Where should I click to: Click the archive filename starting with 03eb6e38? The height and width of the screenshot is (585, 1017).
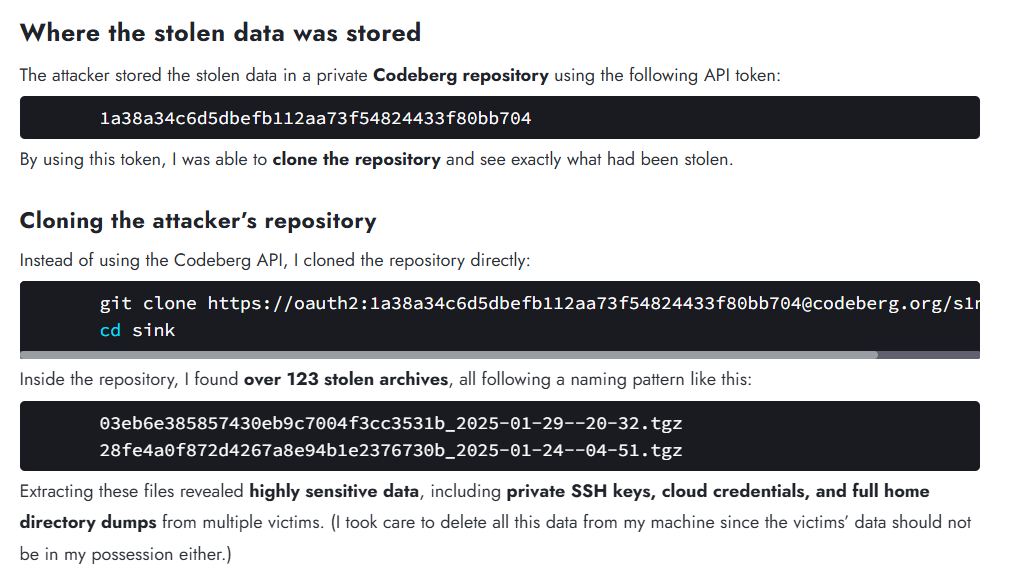point(391,424)
